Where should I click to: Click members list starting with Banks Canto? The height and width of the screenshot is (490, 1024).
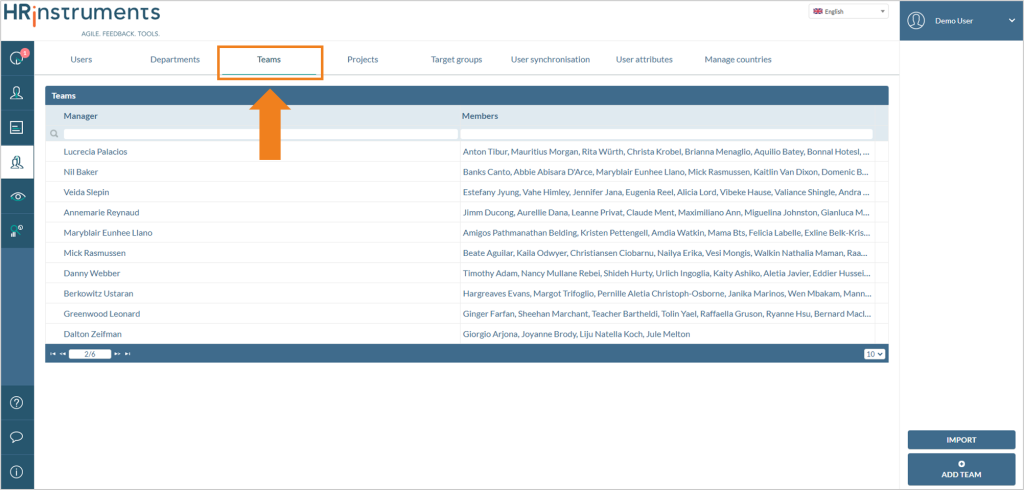coord(666,172)
